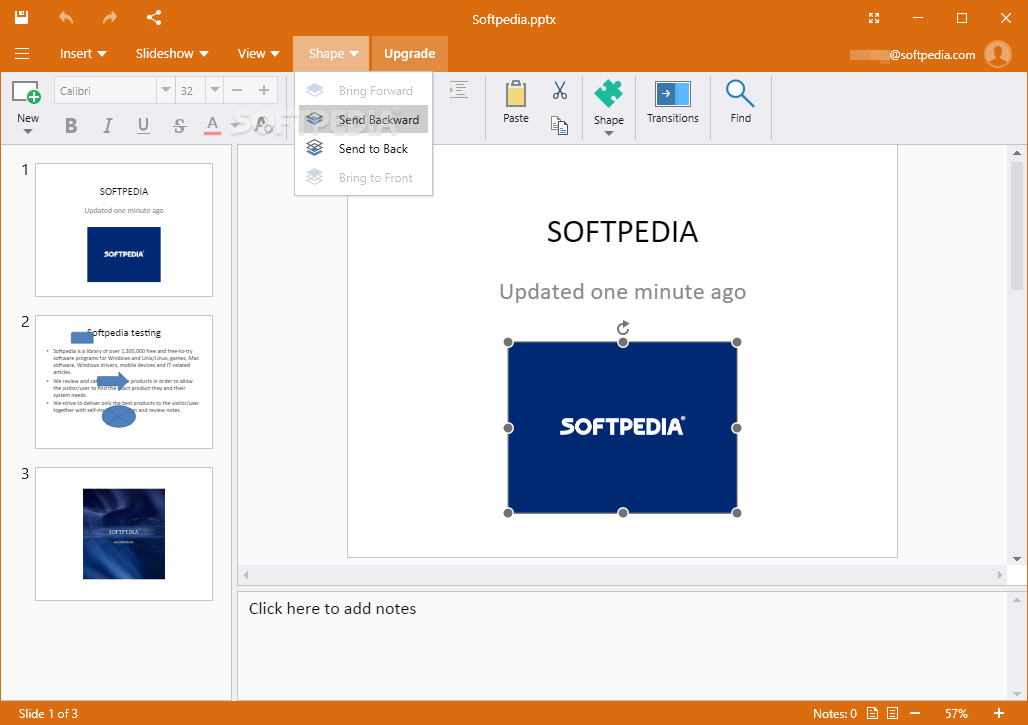
Task: Toggle Underline text formatting
Action: 143,125
